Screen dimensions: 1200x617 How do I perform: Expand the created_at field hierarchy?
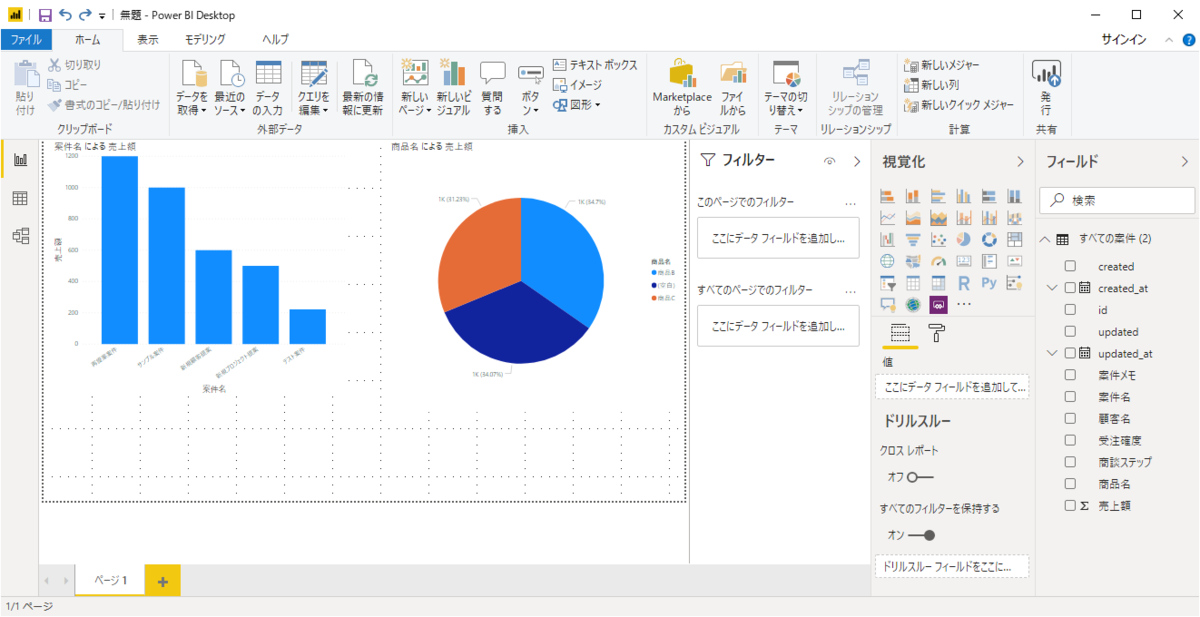click(x=1051, y=288)
